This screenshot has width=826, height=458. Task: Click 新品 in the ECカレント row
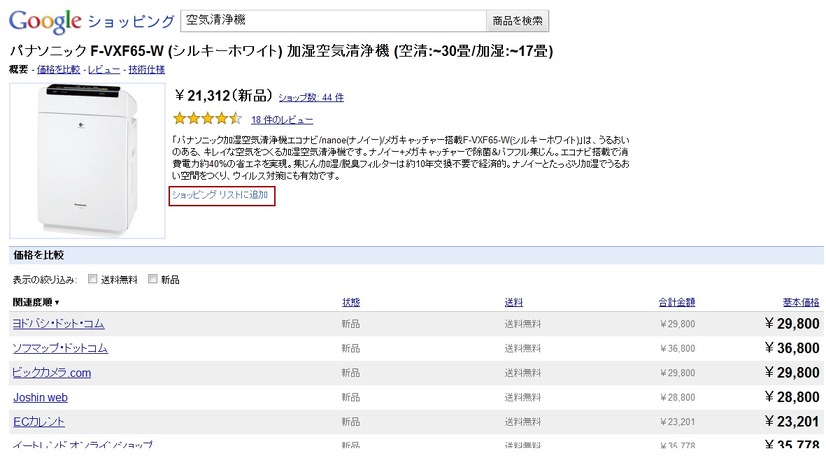[x=351, y=422]
